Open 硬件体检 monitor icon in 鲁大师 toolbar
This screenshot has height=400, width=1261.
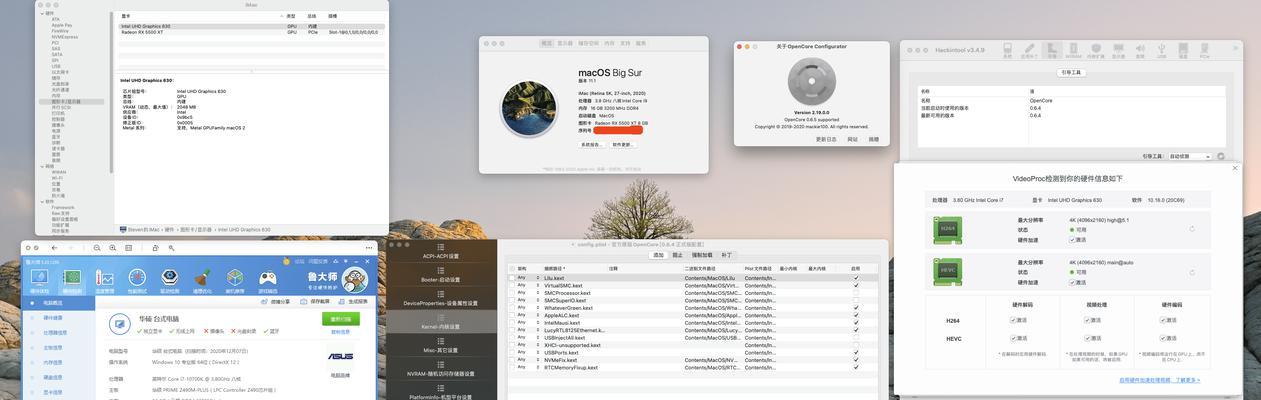tap(39, 279)
